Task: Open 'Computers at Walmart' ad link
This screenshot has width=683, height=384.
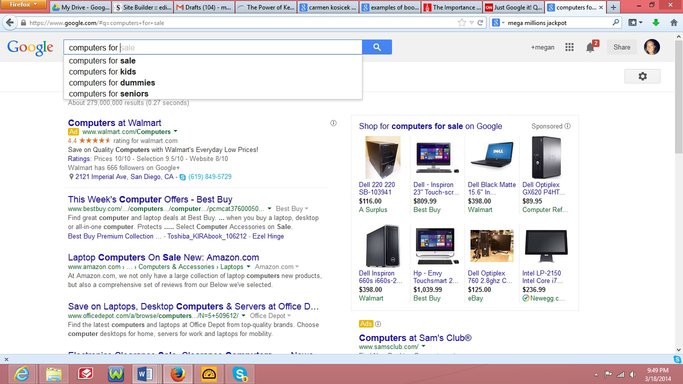Action: (115, 123)
